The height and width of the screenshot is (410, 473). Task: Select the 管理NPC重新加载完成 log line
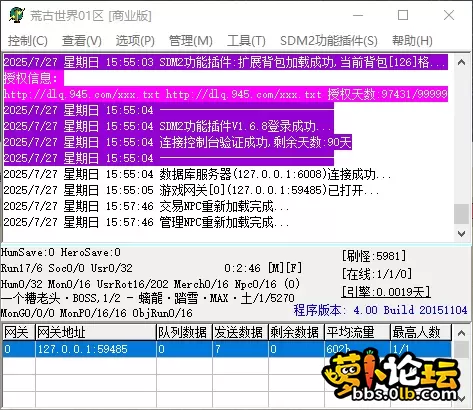pyautogui.click(x=146, y=222)
